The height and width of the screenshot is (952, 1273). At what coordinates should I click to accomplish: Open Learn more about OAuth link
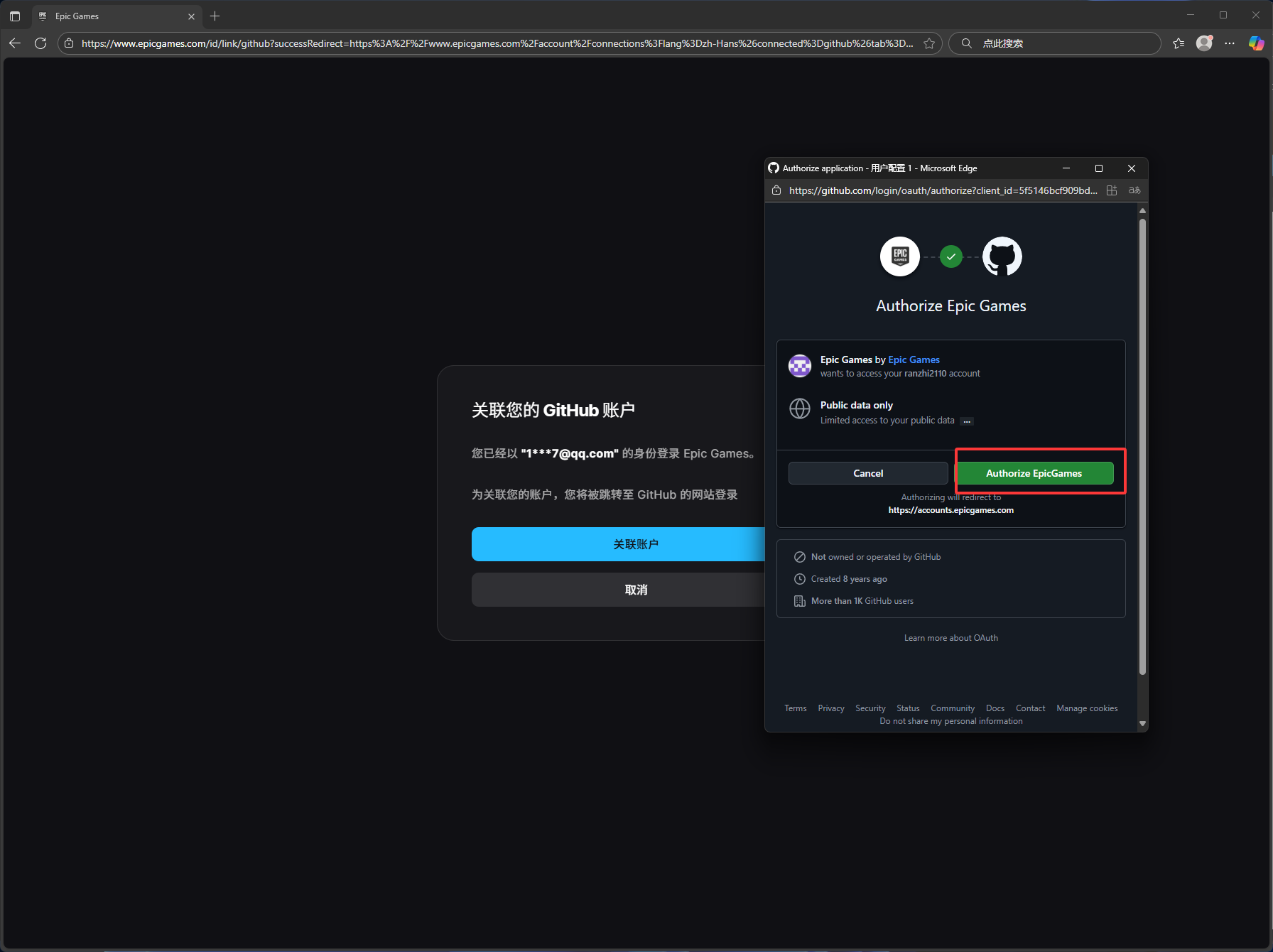(x=951, y=638)
